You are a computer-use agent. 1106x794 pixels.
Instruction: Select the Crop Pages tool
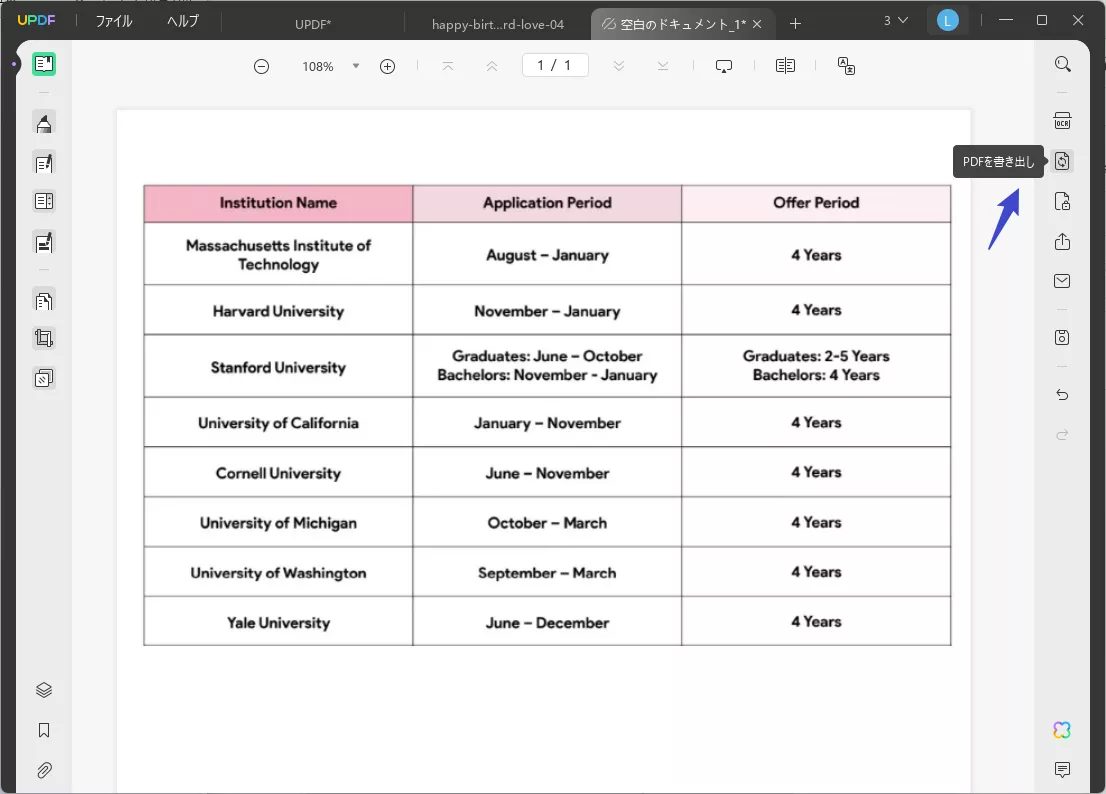point(44,338)
